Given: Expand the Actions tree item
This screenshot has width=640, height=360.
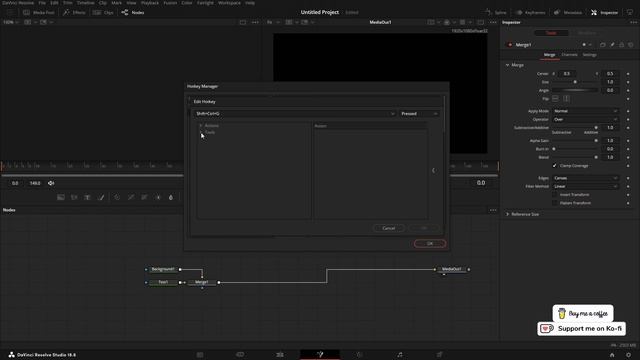Looking at the screenshot, I should (x=201, y=126).
